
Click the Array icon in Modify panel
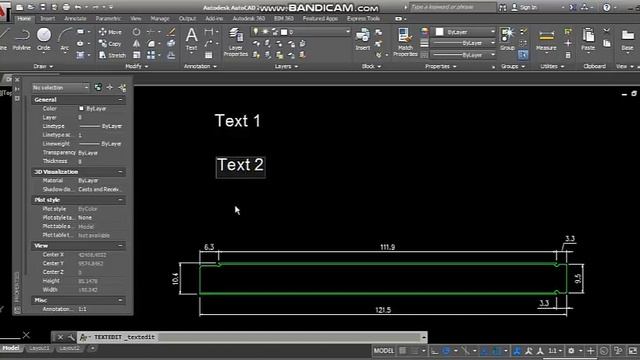point(151,55)
